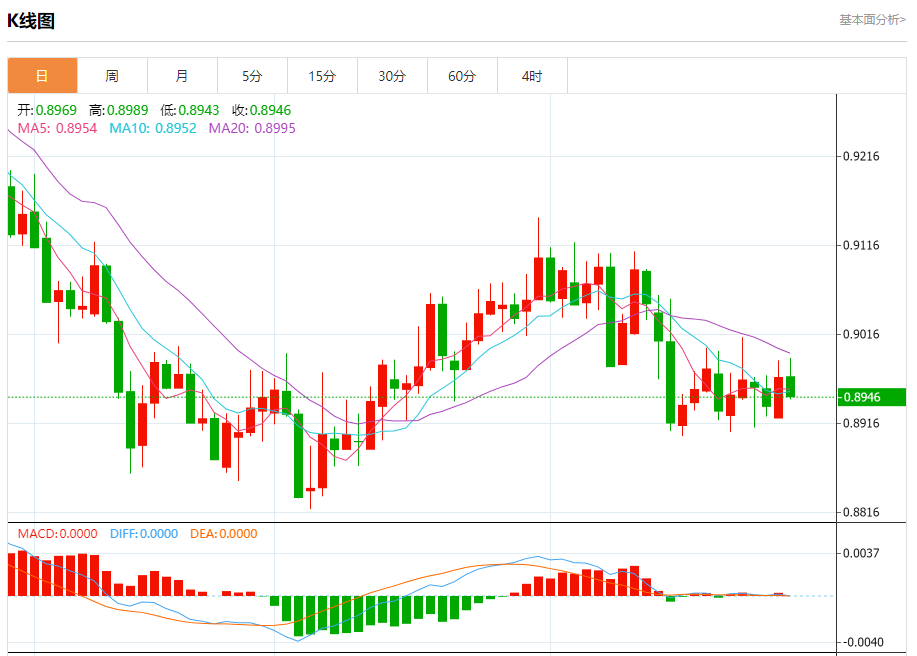
Task: Click the DEA:0.0000 indicator label
Action: 223,534
